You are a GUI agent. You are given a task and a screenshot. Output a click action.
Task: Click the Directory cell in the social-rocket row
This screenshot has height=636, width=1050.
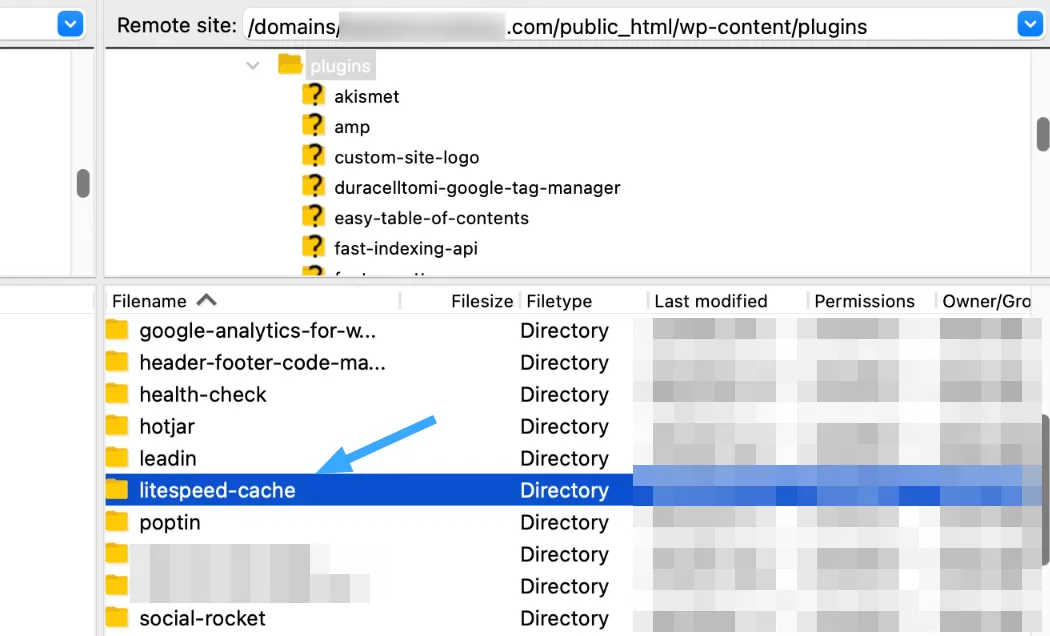pyautogui.click(x=565, y=618)
